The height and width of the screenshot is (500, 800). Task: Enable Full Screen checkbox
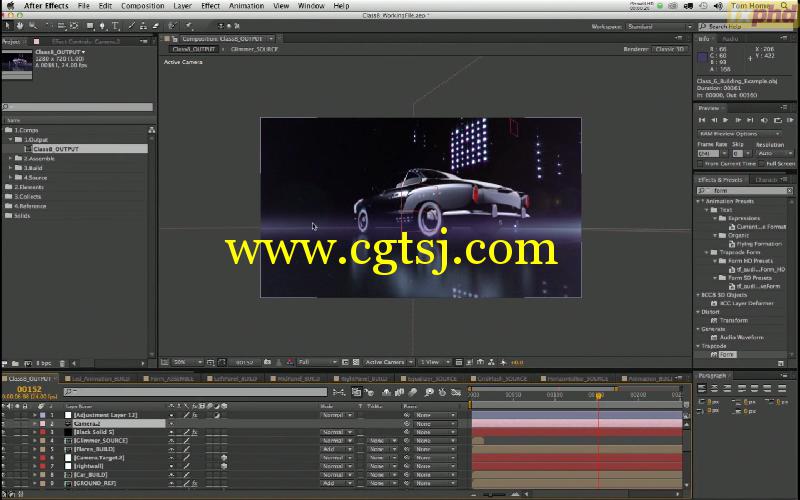click(x=762, y=164)
